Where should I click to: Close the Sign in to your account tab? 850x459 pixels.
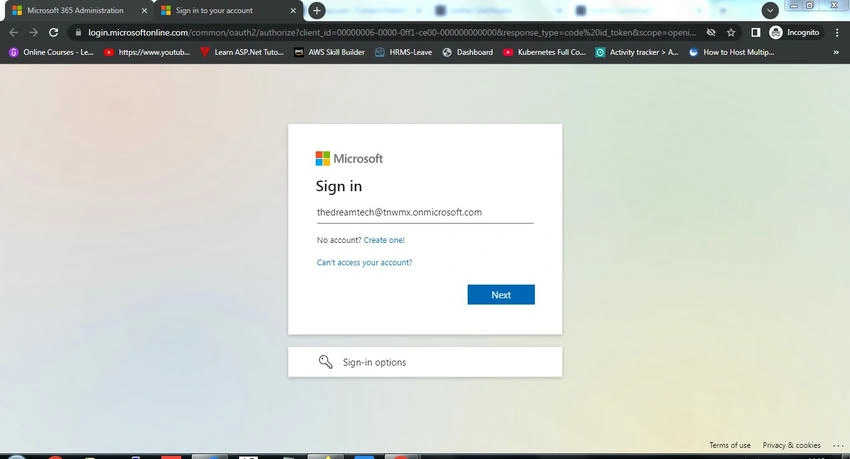tap(293, 10)
